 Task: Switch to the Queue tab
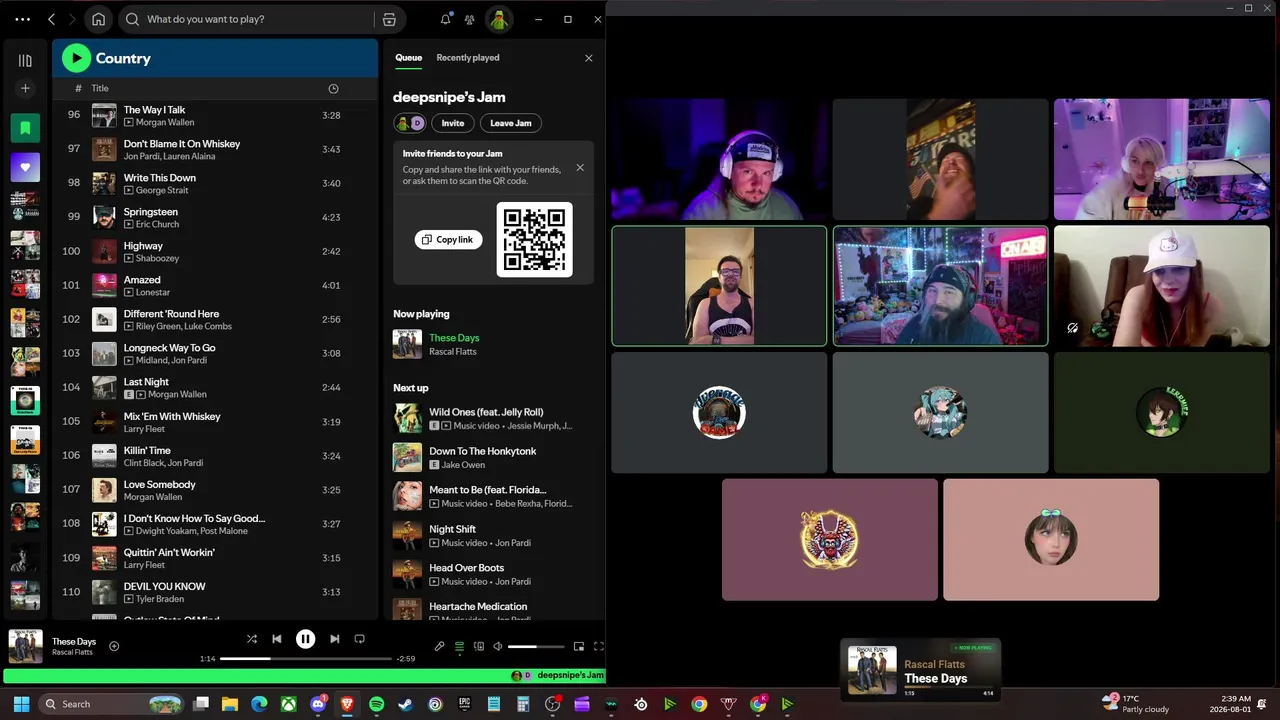[x=408, y=58]
